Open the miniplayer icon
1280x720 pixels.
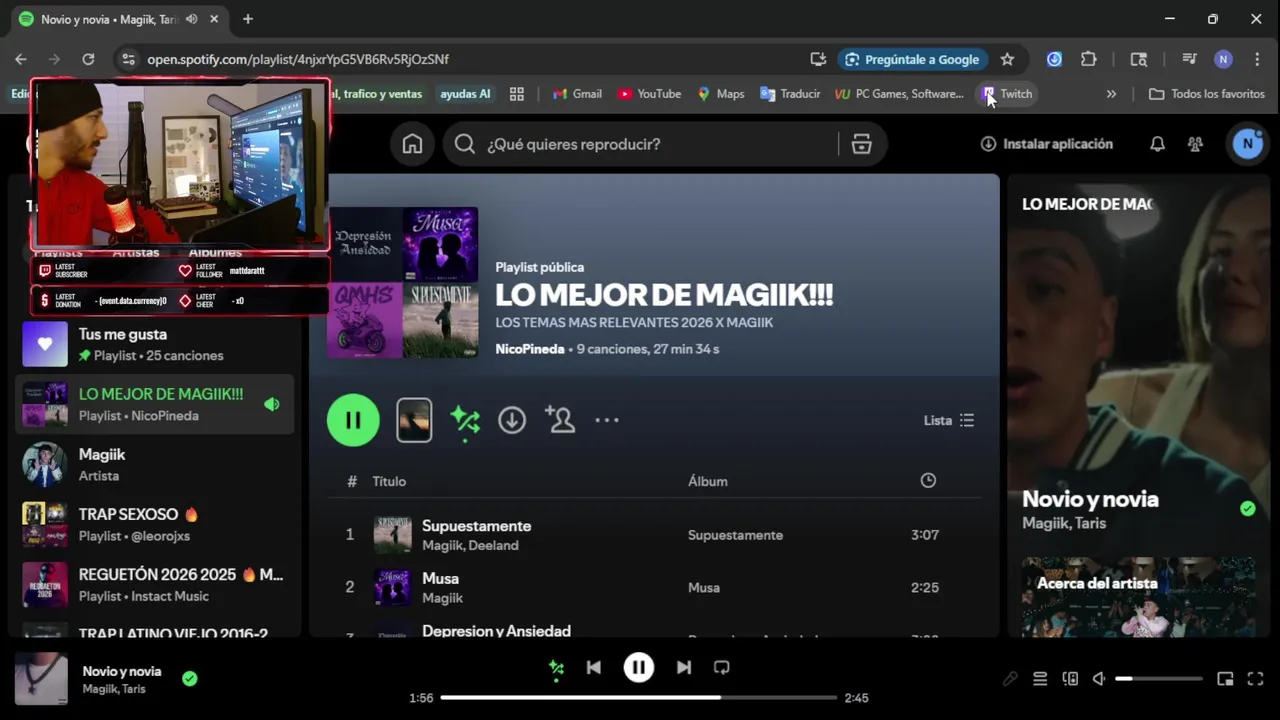point(1225,679)
